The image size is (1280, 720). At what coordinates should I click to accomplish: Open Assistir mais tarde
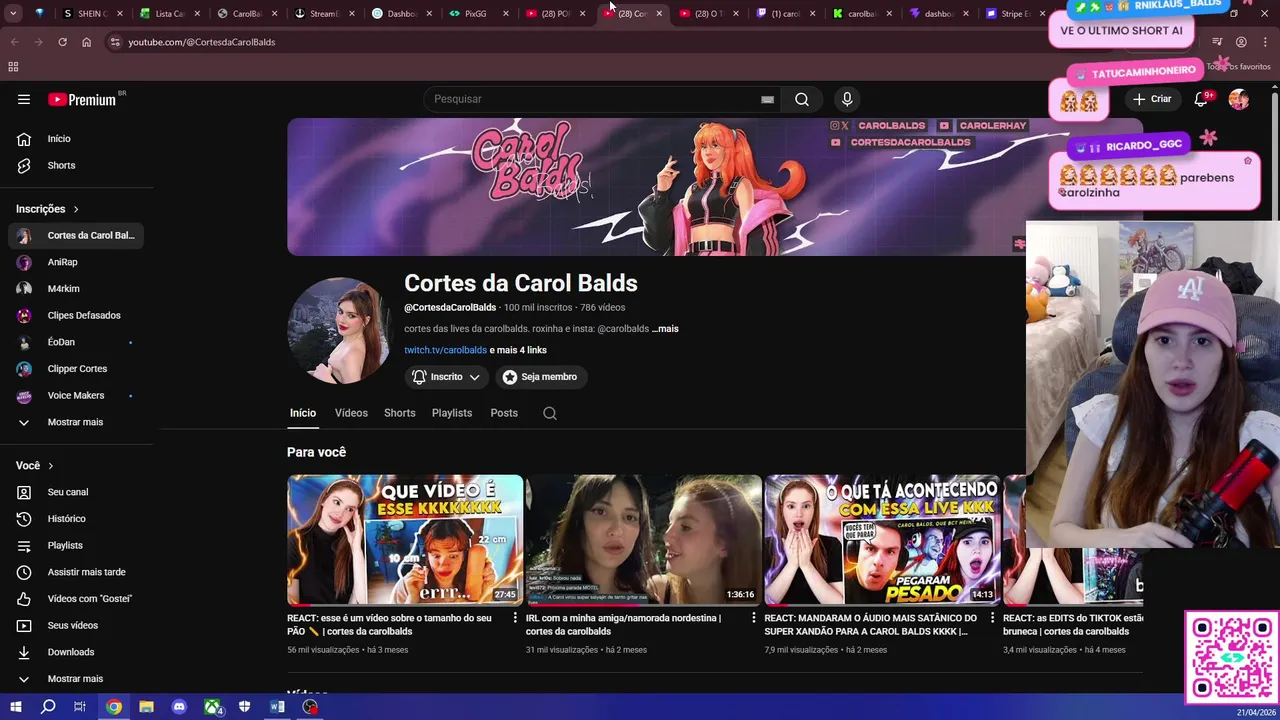(x=77, y=572)
